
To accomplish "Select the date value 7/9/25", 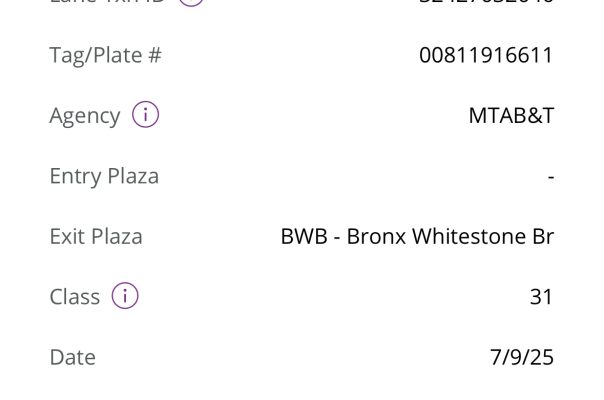I will [x=522, y=357].
